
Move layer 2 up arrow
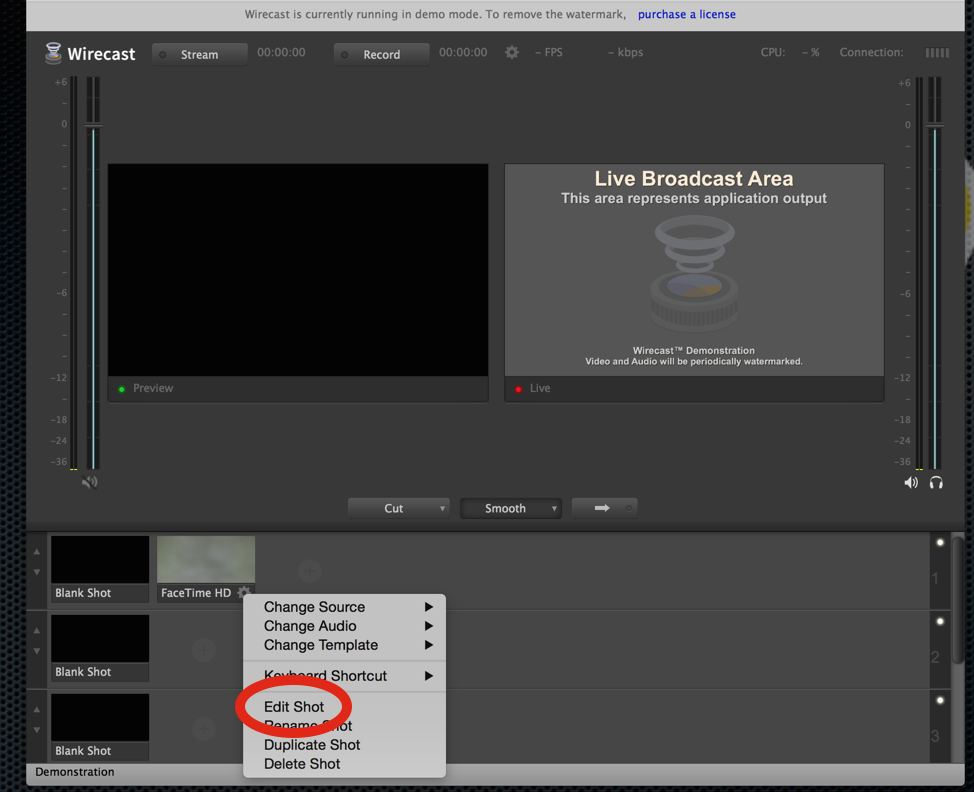click(x=37, y=630)
